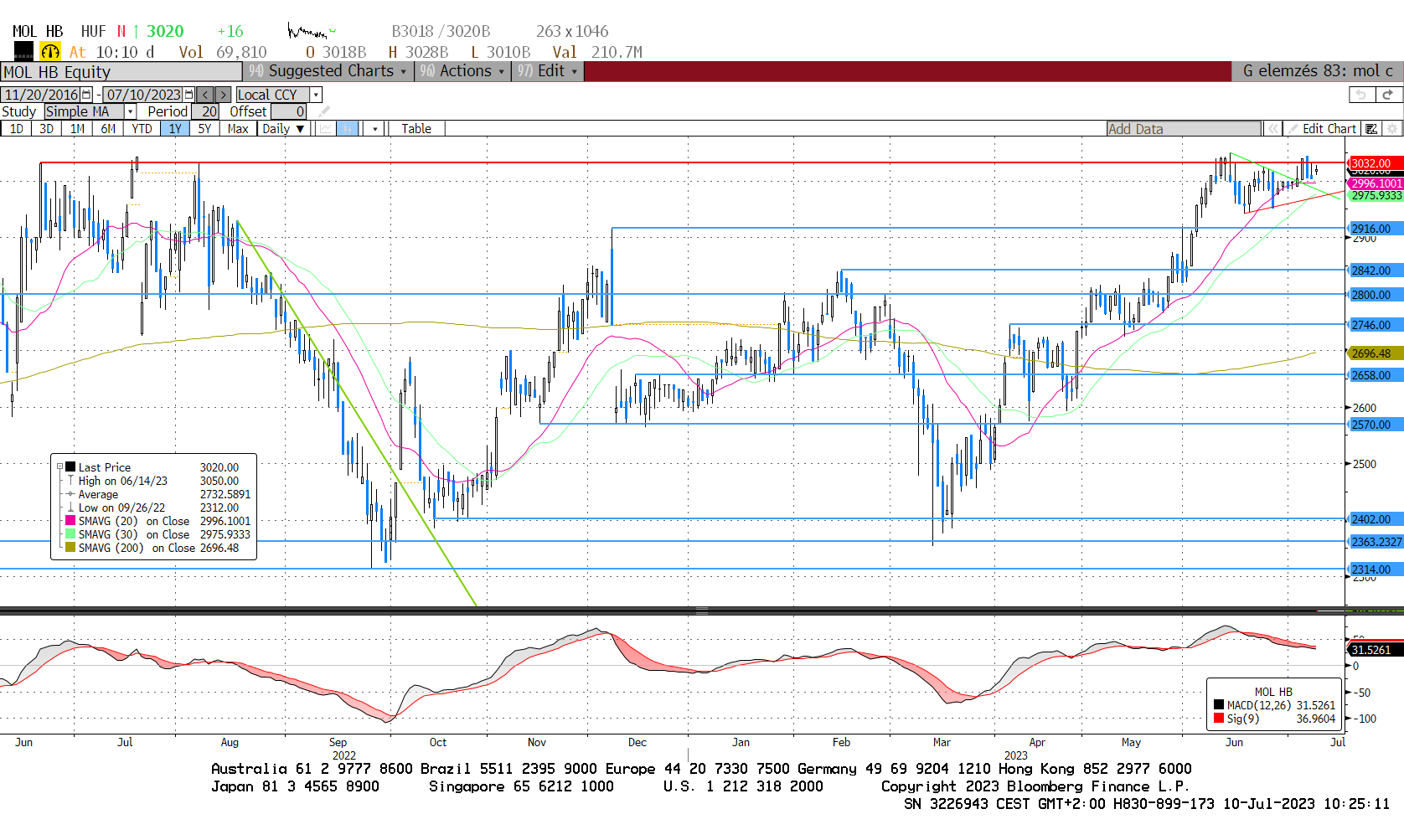This screenshot has height=840, width=1404.
Task: Select the line chart type icon
Action: click(x=325, y=129)
